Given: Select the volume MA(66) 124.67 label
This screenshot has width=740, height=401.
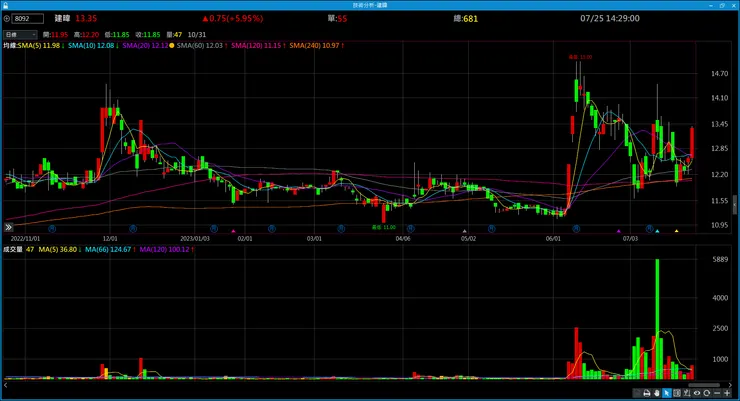Looking at the screenshot, I should (110, 249).
